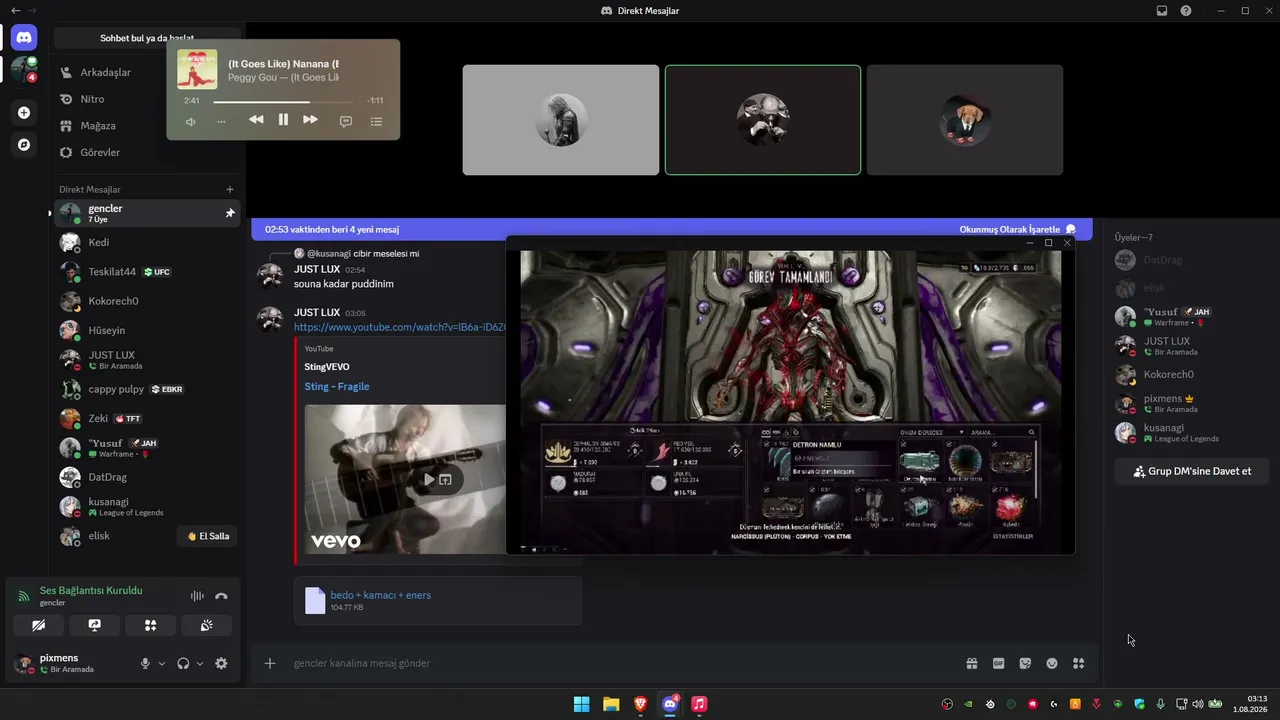This screenshot has width=1280, height=720.
Task: Open Brave browser from the taskbar
Action: 640,704
